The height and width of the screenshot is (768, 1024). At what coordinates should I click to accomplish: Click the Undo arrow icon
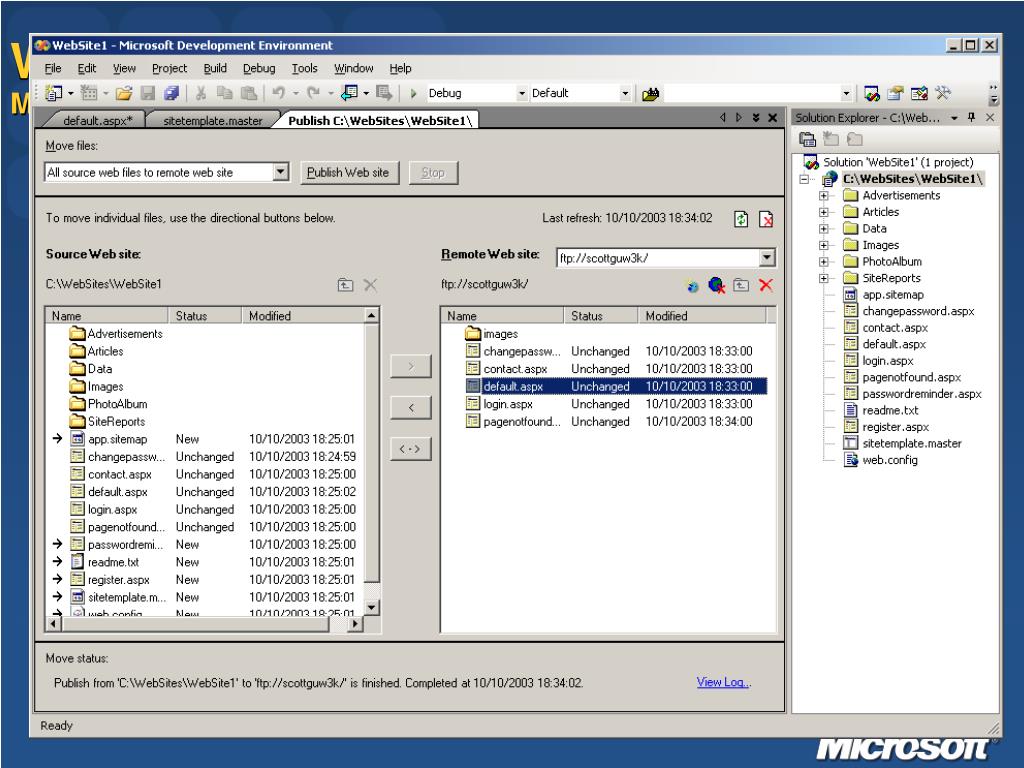[x=279, y=93]
